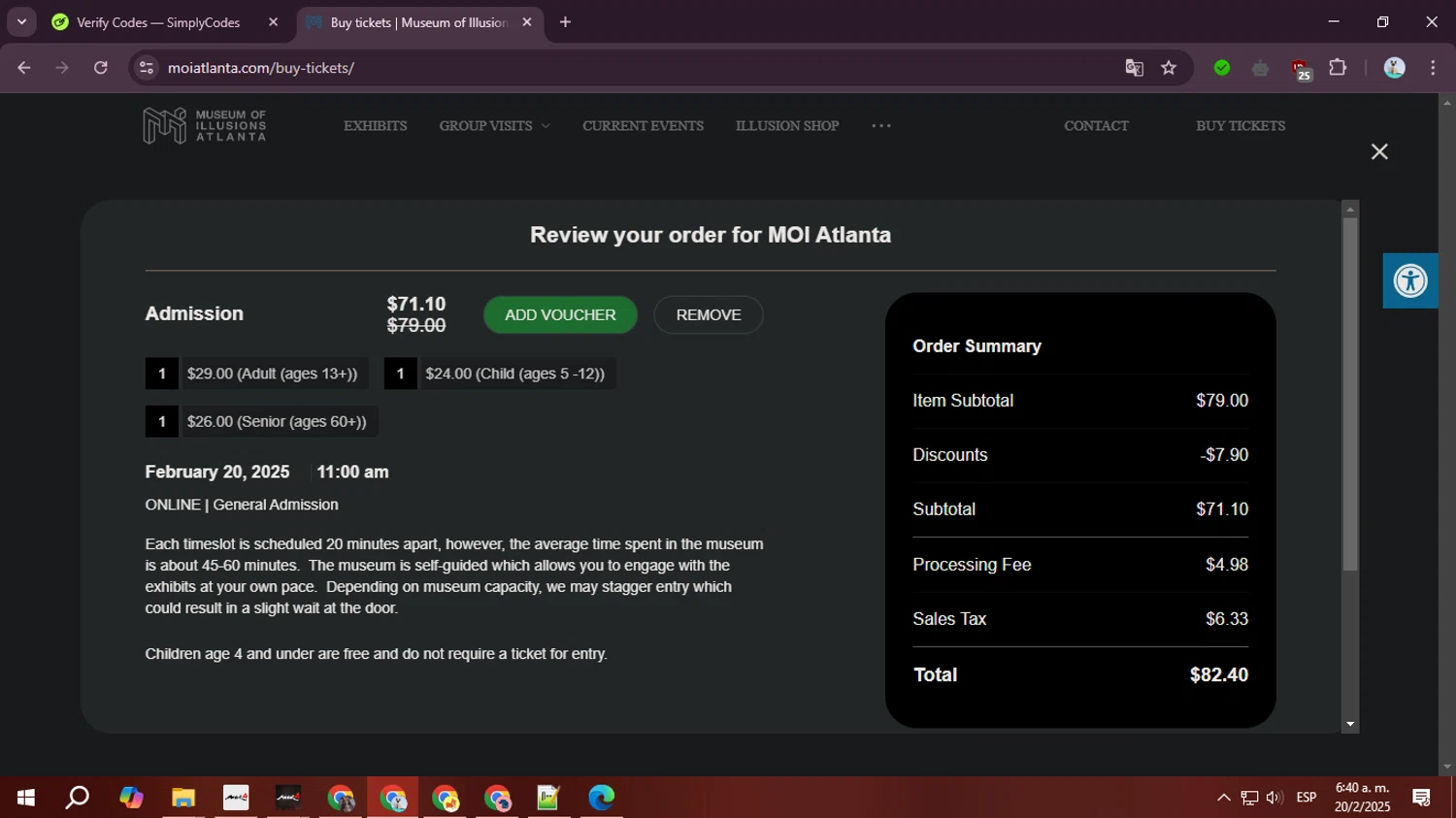This screenshot has width=1456, height=818.
Task: Reload the current page
Action: coord(101,68)
